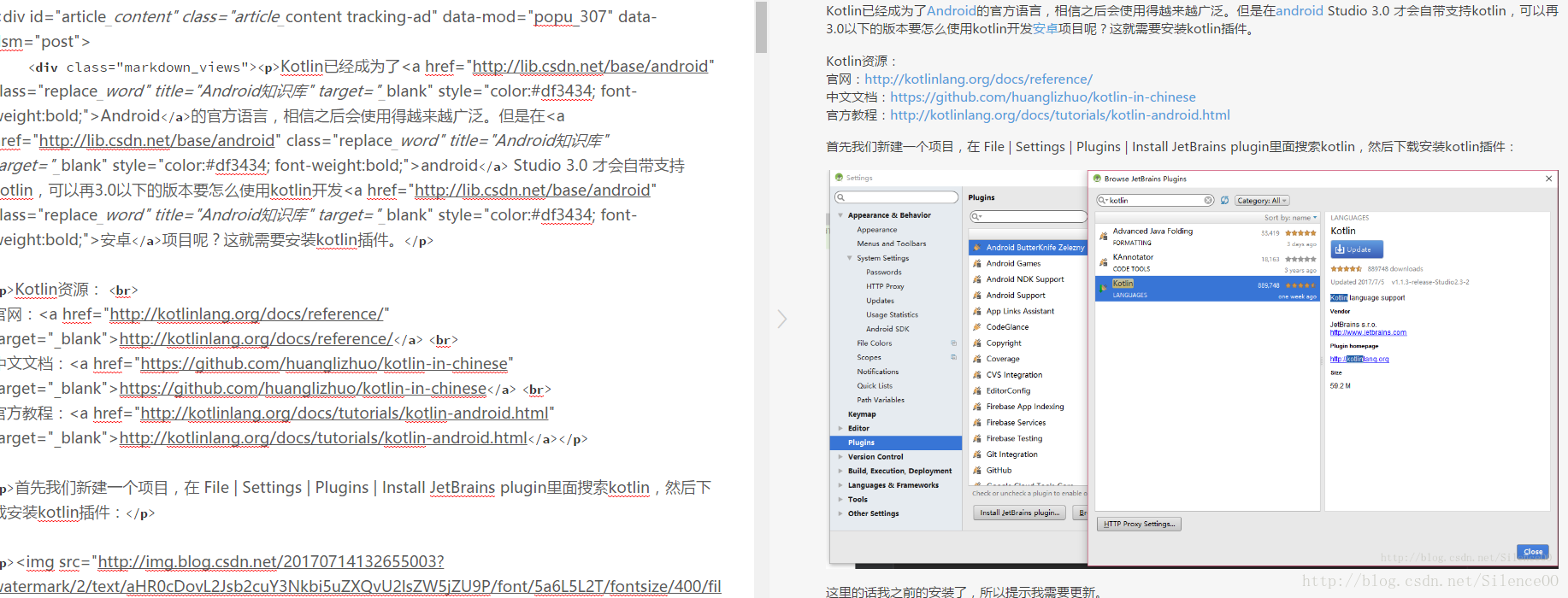Click the Advanced Java Folding plugin icon

(x=1104, y=236)
